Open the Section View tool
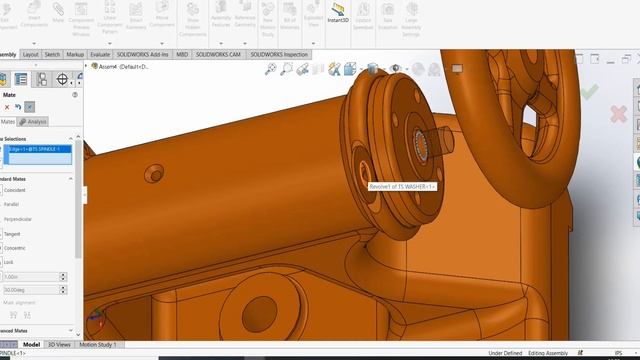 (x=318, y=69)
